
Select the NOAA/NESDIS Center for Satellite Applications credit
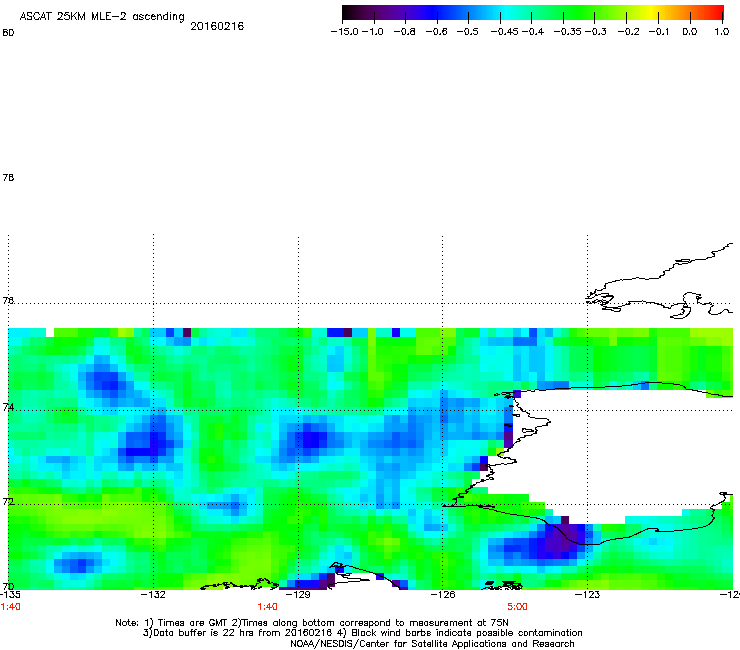432,644
